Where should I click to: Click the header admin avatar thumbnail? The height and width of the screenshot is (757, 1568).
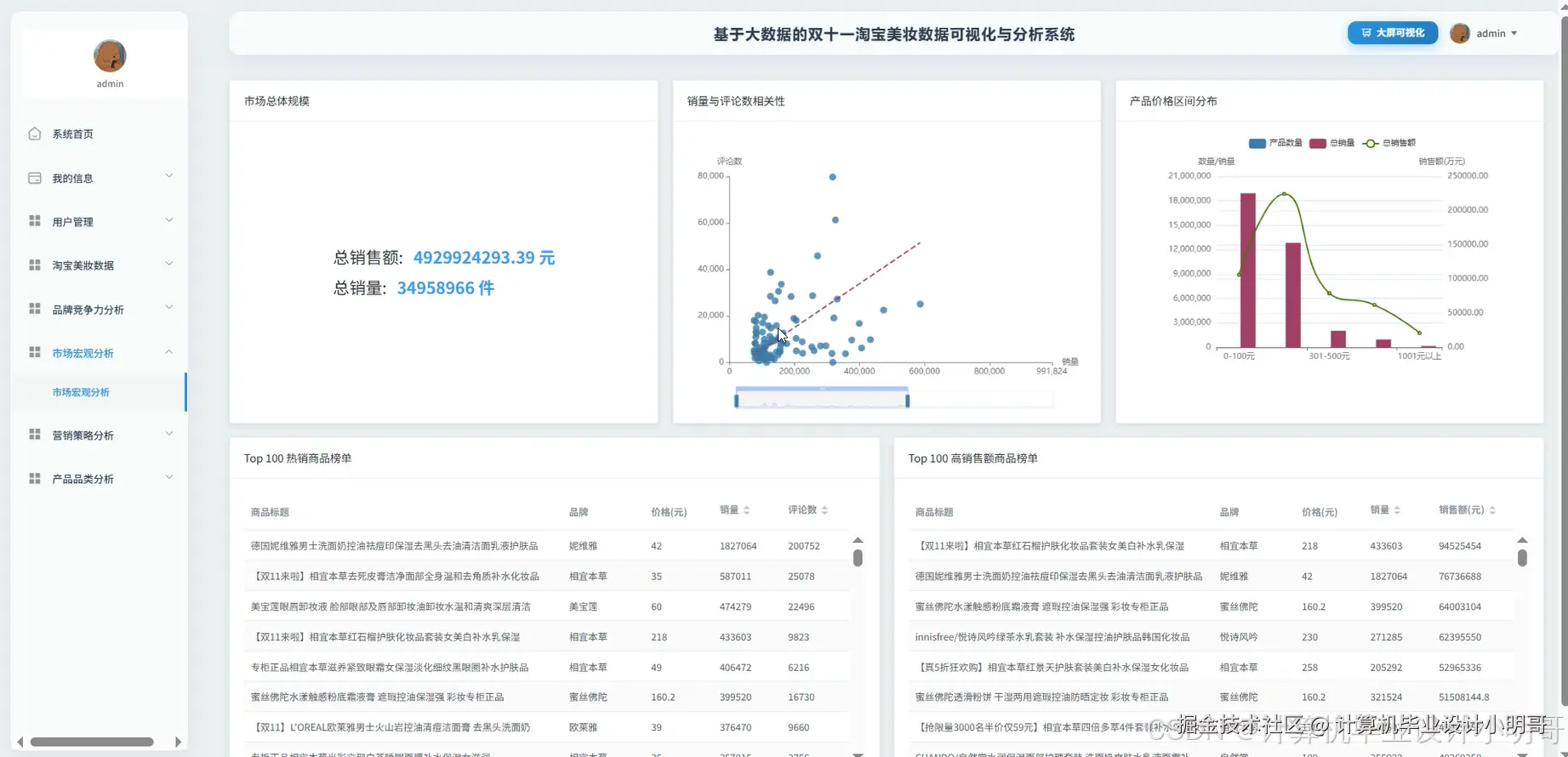click(x=1460, y=33)
